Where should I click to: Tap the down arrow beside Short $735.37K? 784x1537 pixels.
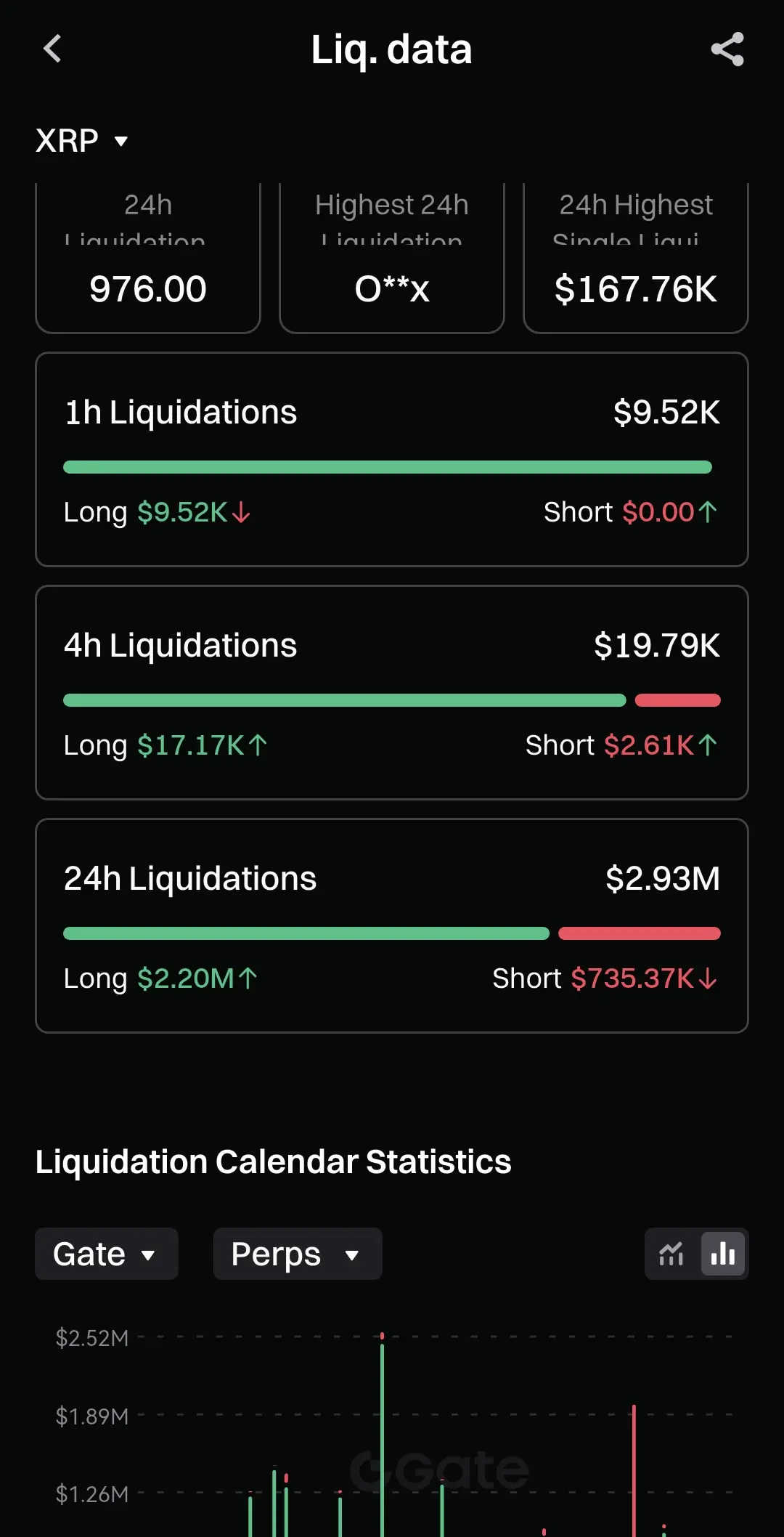(708, 979)
